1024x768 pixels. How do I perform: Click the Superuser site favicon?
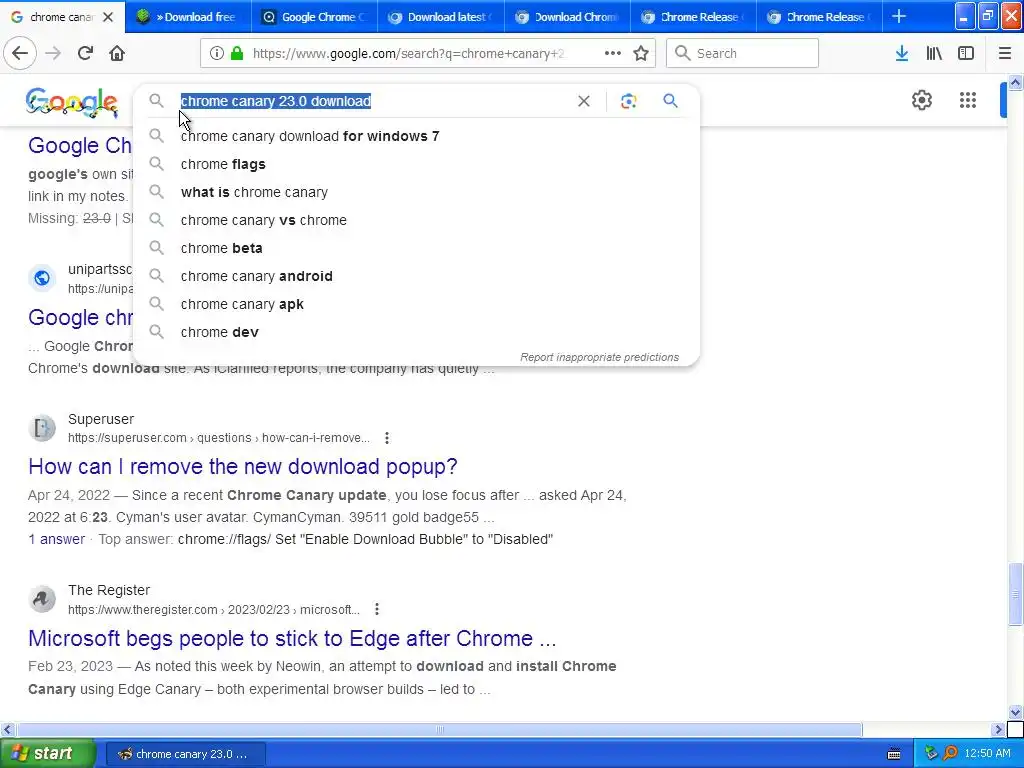(x=42, y=428)
